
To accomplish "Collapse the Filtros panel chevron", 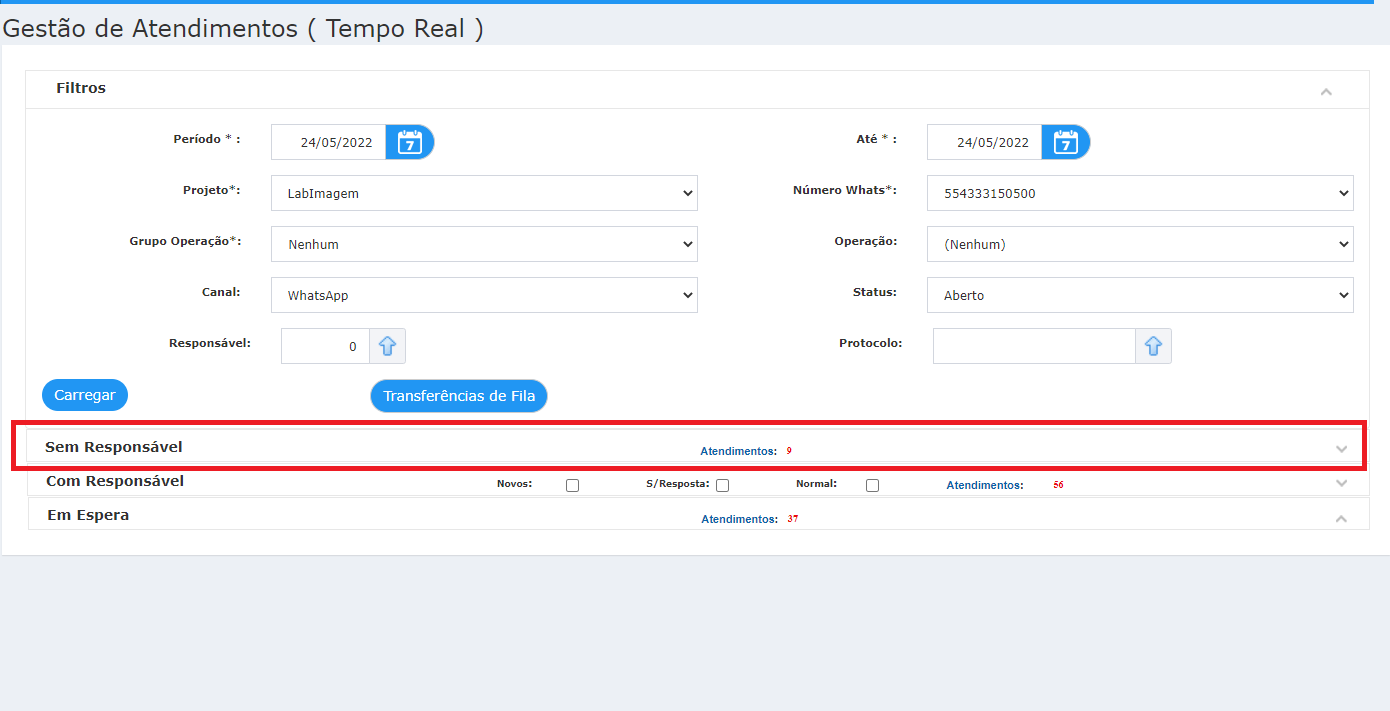I will [1326, 91].
